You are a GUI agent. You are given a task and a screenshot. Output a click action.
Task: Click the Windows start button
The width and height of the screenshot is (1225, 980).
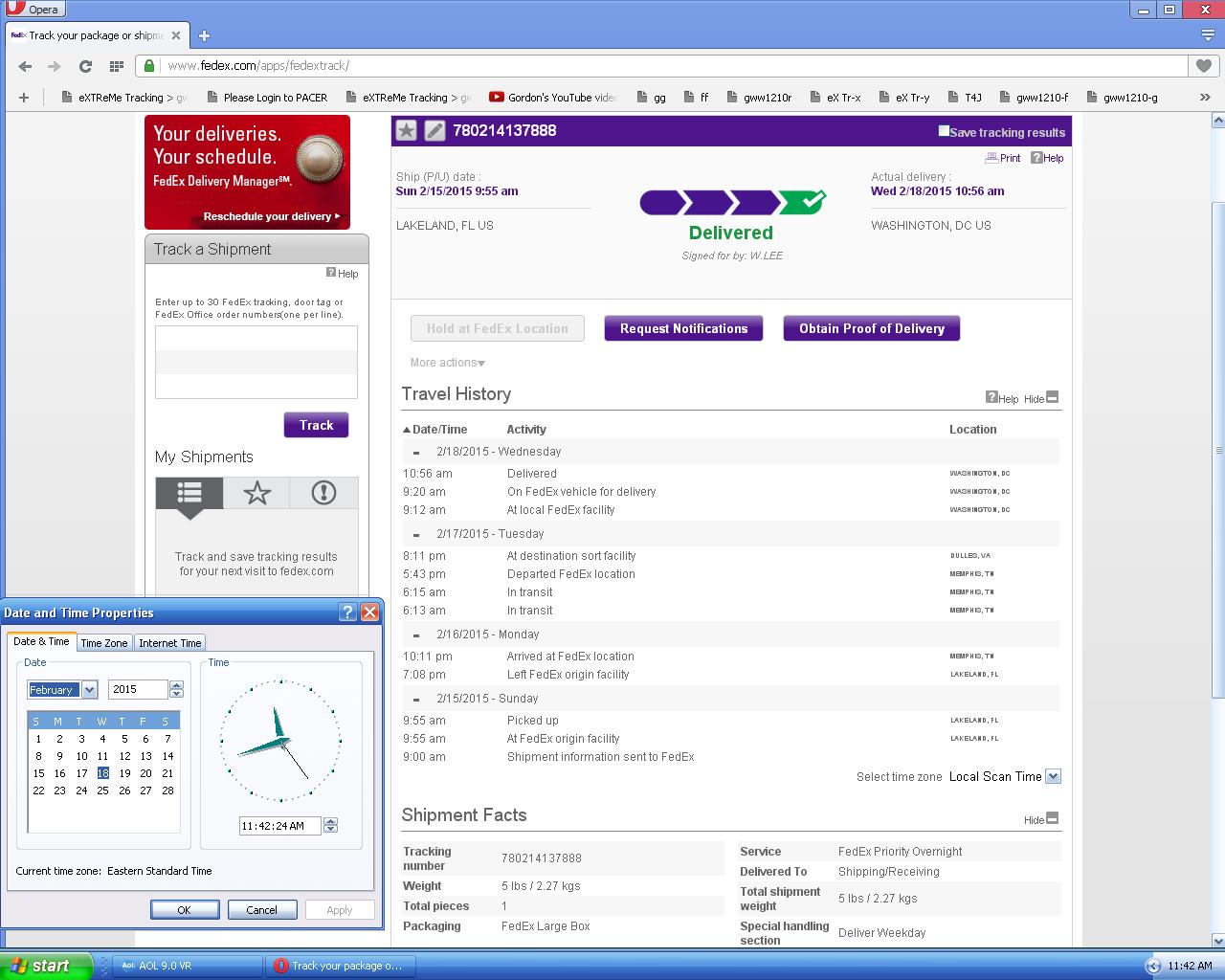(x=46, y=966)
